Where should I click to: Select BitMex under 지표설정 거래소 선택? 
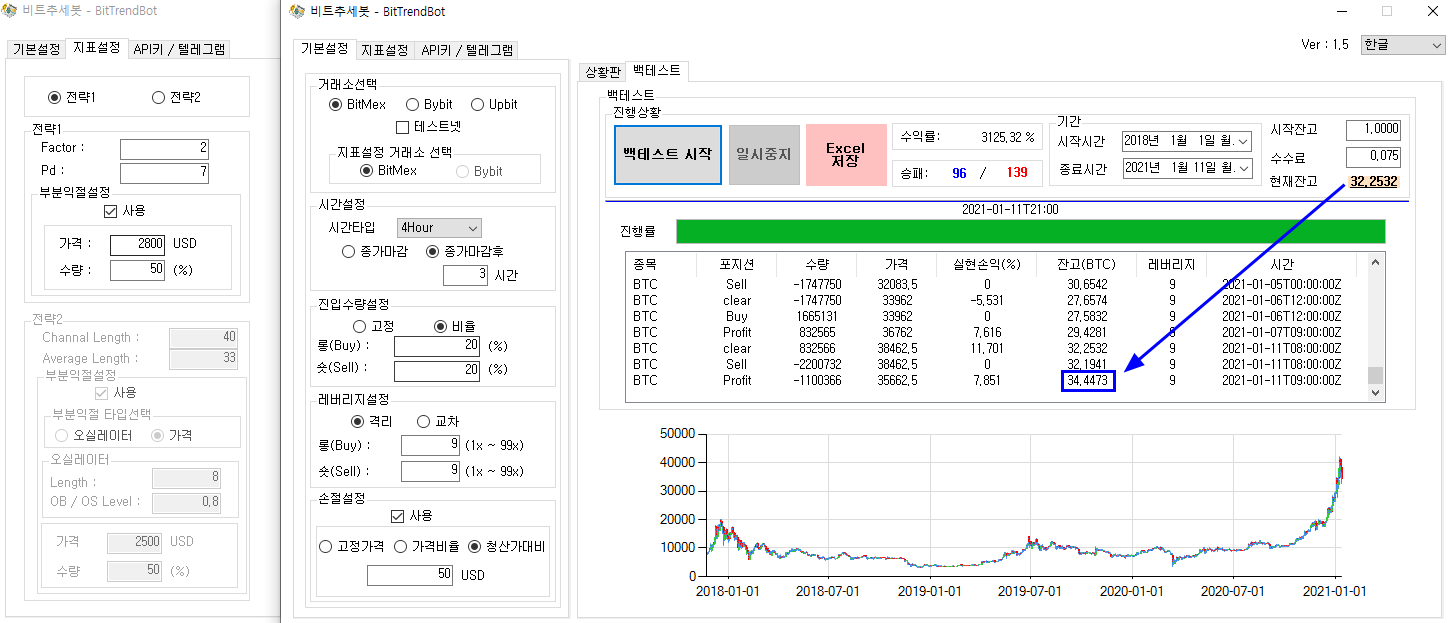[366, 171]
